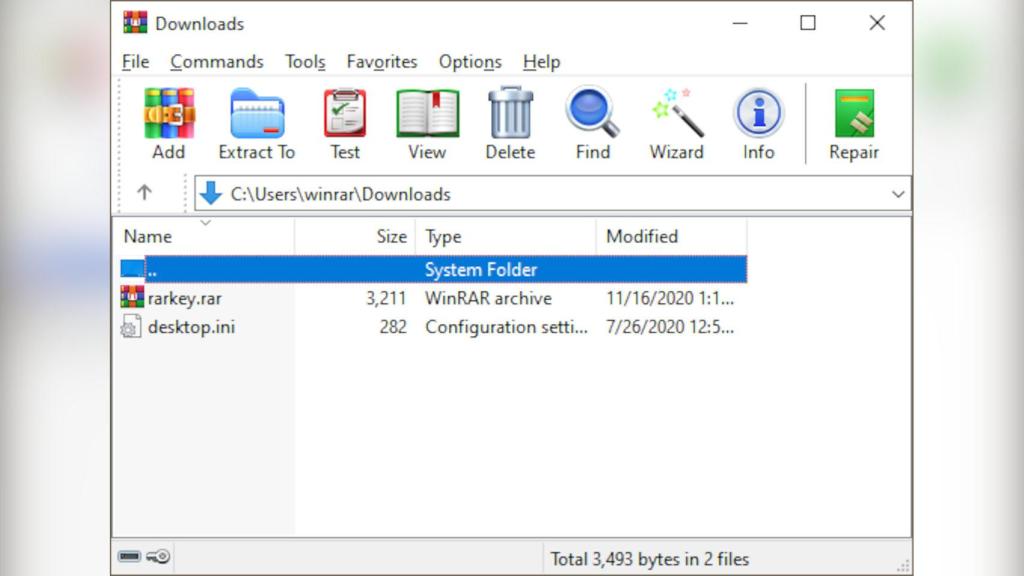Click the C:\Users\winrar\Downloads path field
The height and width of the screenshot is (576, 1024).
click(552, 194)
